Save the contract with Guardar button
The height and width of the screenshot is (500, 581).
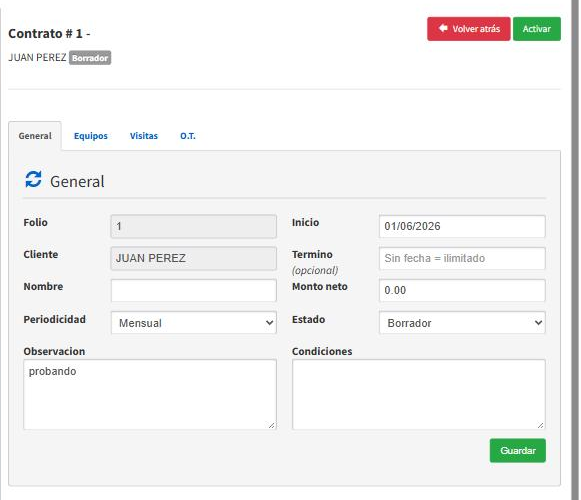pyautogui.click(x=518, y=450)
